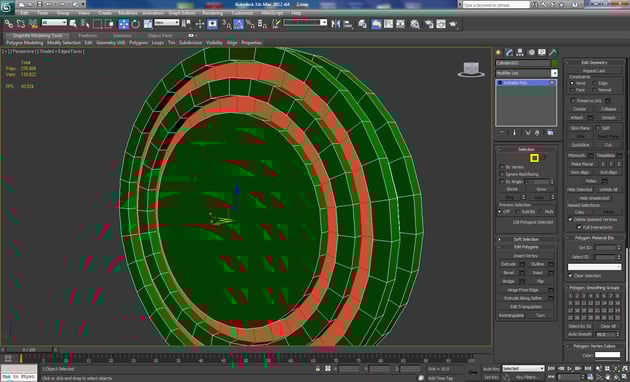The height and width of the screenshot is (382, 630).
Task: Switch to the Utilities hammer tab
Action: (553, 52)
